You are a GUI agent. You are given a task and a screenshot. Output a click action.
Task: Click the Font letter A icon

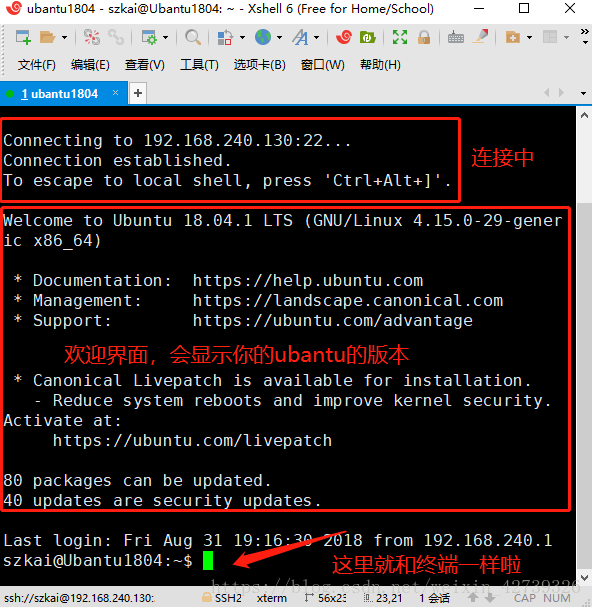300,38
